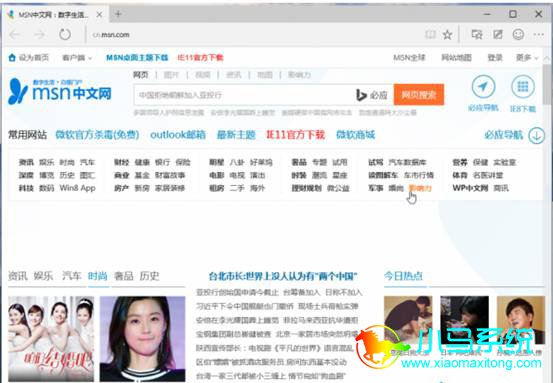
Task: Open the 财经 category link
Action: (122, 162)
